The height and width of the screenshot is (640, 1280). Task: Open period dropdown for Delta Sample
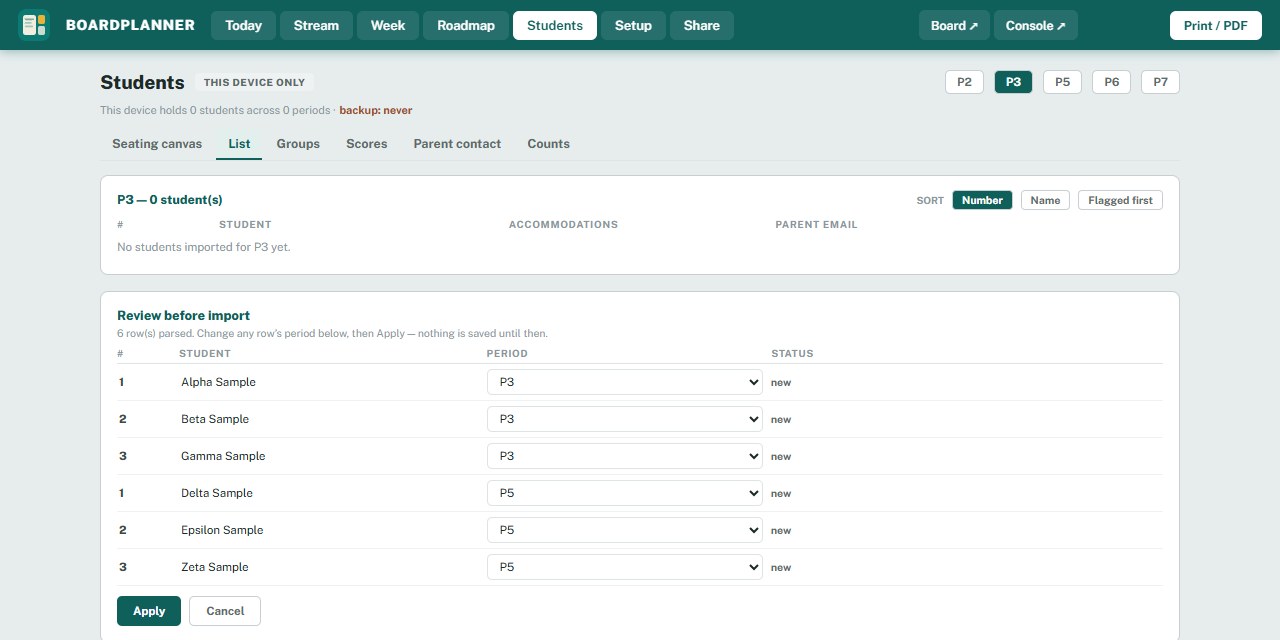(625, 493)
